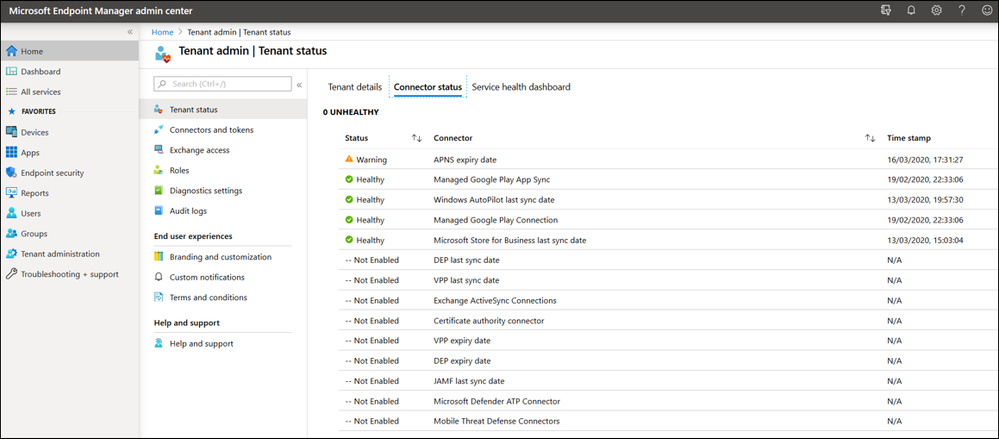Open the directory and subscription filter icon
999x439 pixels.
pyautogui.click(x=885, y=10)
